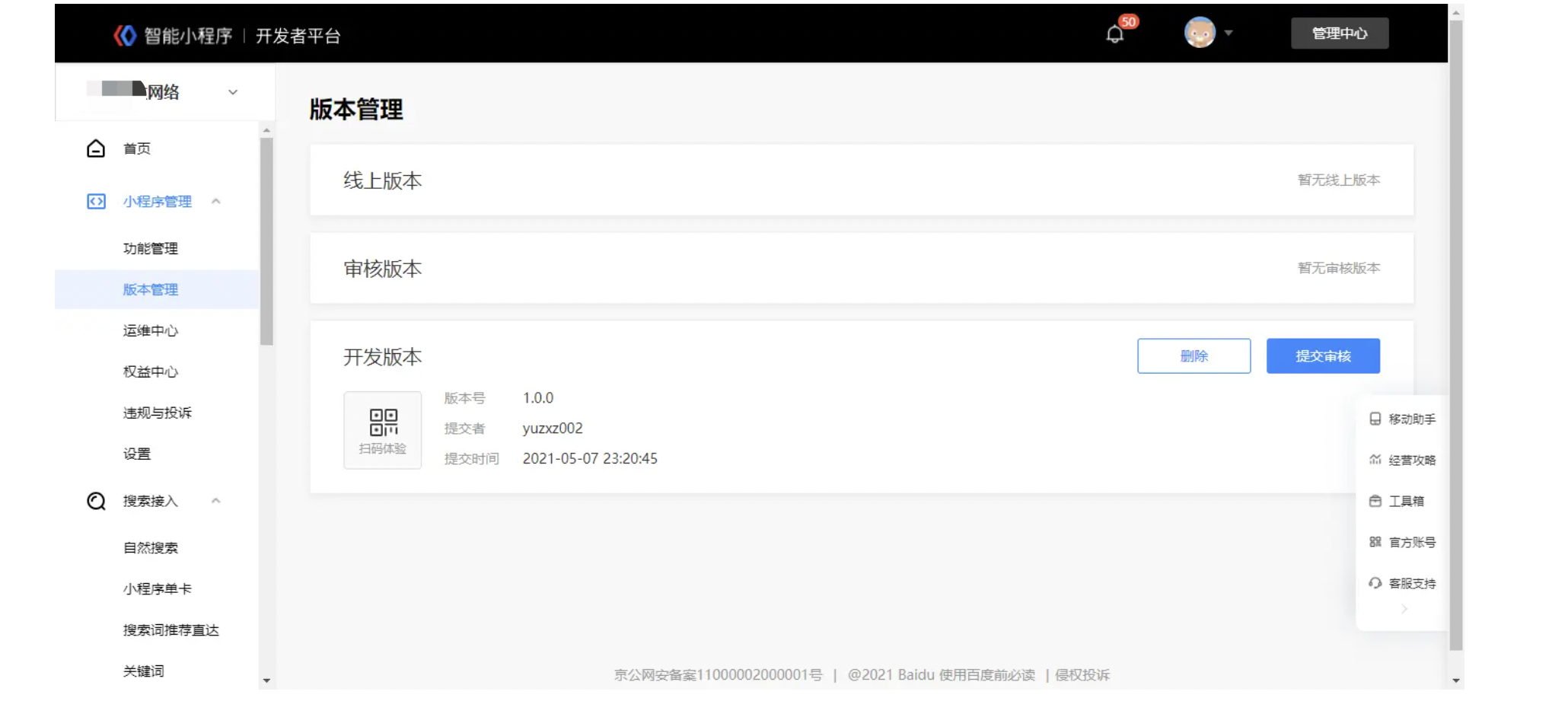The height and width of the screenshot is (717, 1568).
Task: Click the 线上版本 heading
Action: coord(383,181)
